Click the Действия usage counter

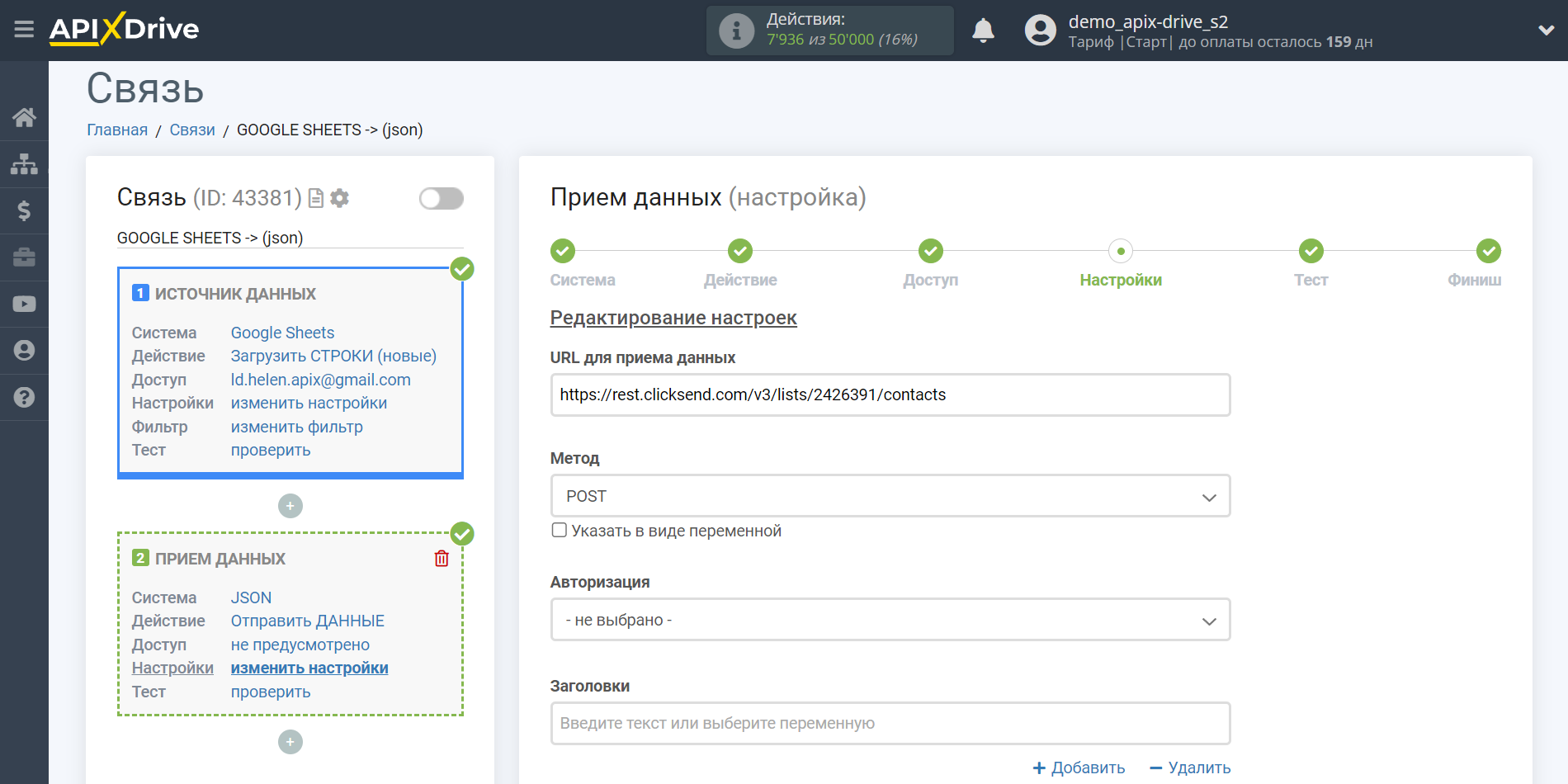tap(829, 31)
